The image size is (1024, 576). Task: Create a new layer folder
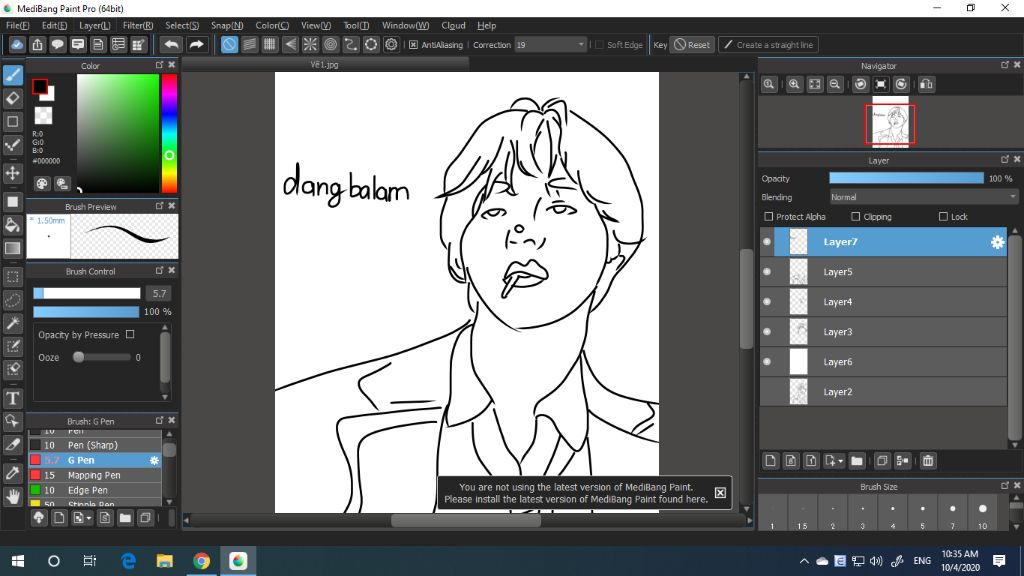pyautogui.click(x=857, y=461)
